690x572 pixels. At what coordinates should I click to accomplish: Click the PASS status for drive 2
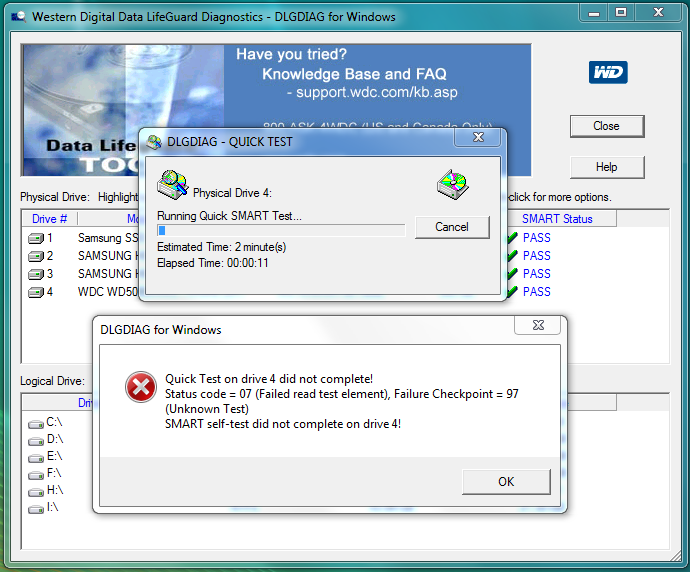click(536, 256)
